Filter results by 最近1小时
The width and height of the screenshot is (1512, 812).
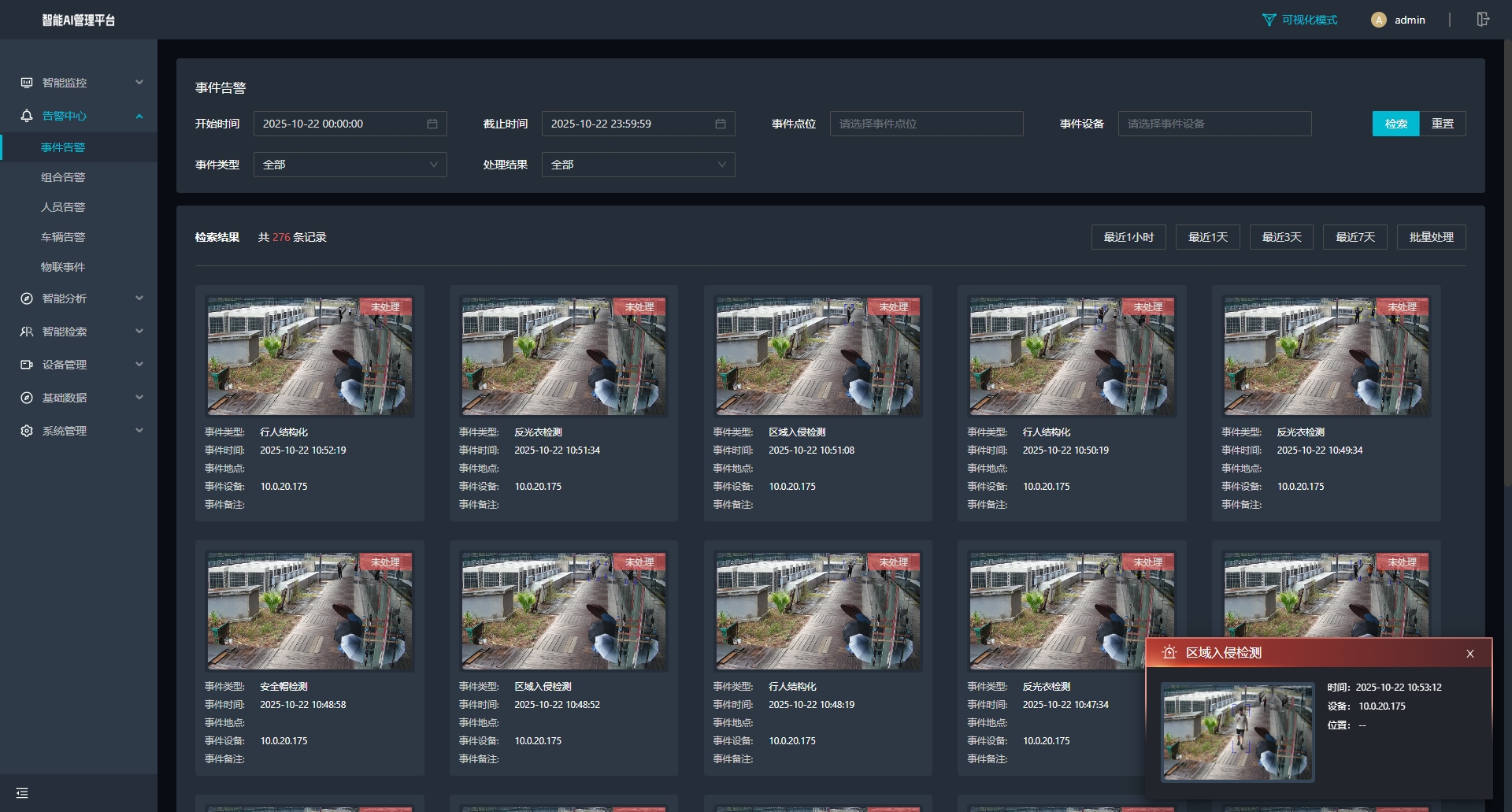tap(1128, 237)
